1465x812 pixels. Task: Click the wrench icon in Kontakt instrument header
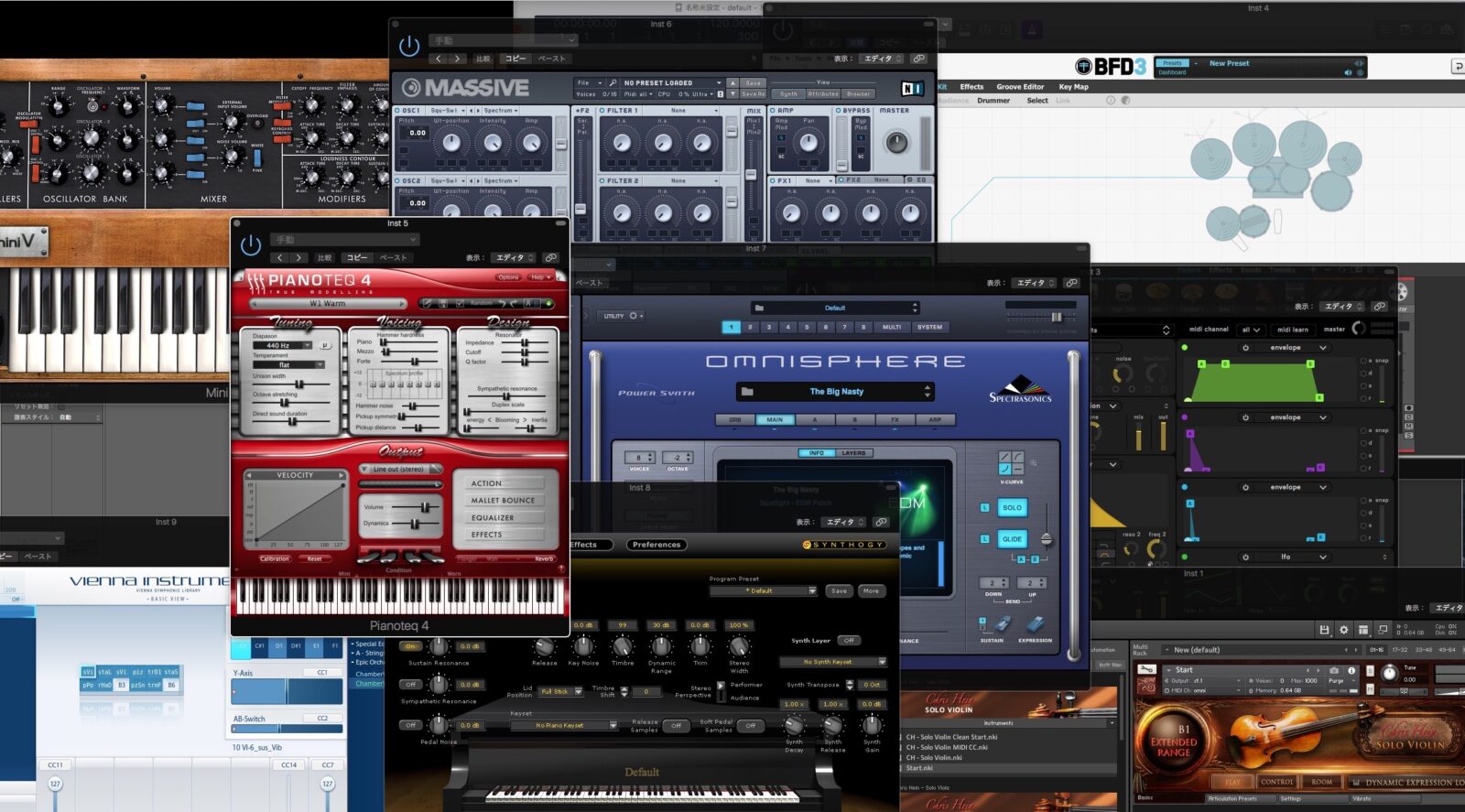tap(1146, 670)
